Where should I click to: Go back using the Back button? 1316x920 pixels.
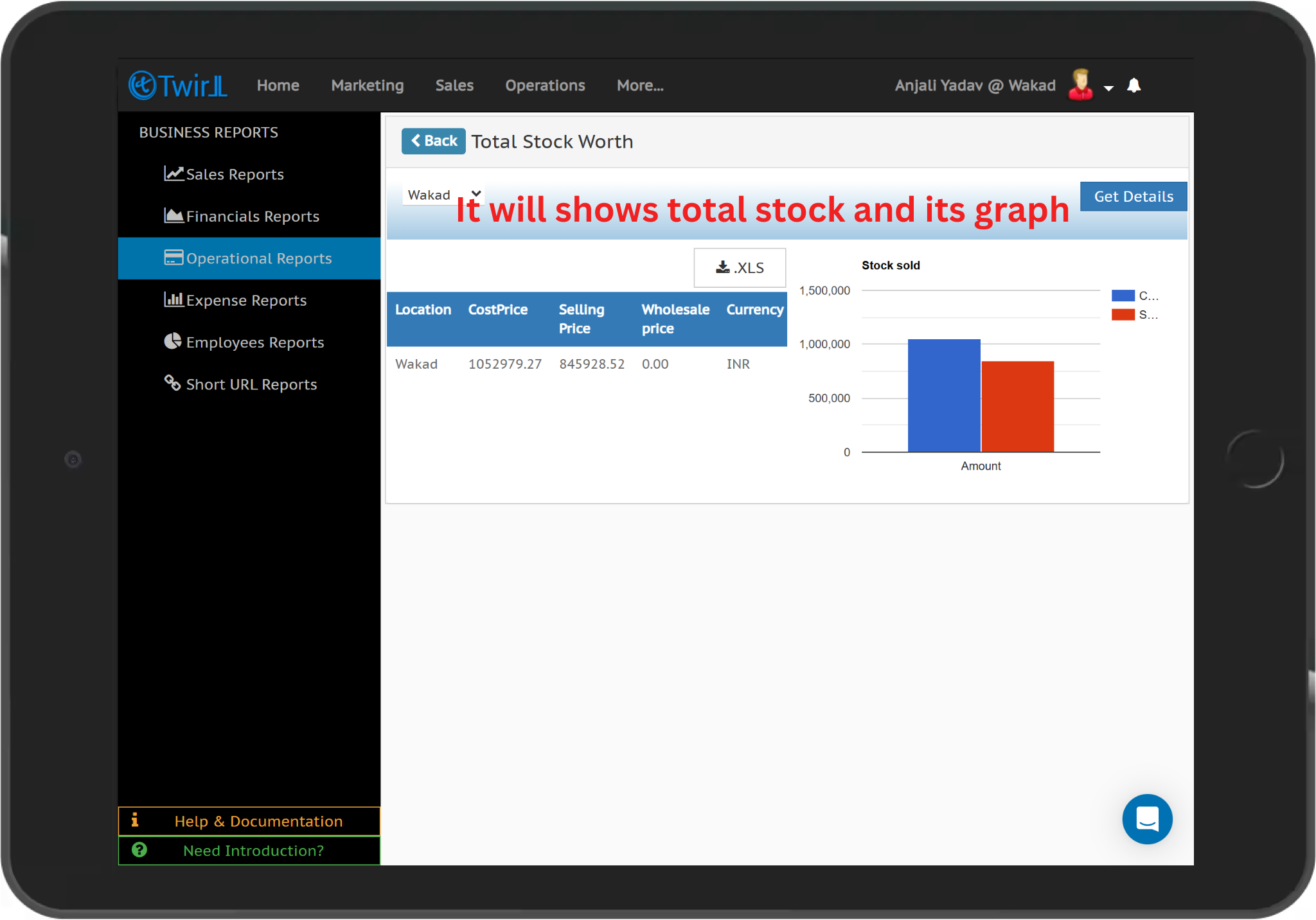[x=434, y=141]
